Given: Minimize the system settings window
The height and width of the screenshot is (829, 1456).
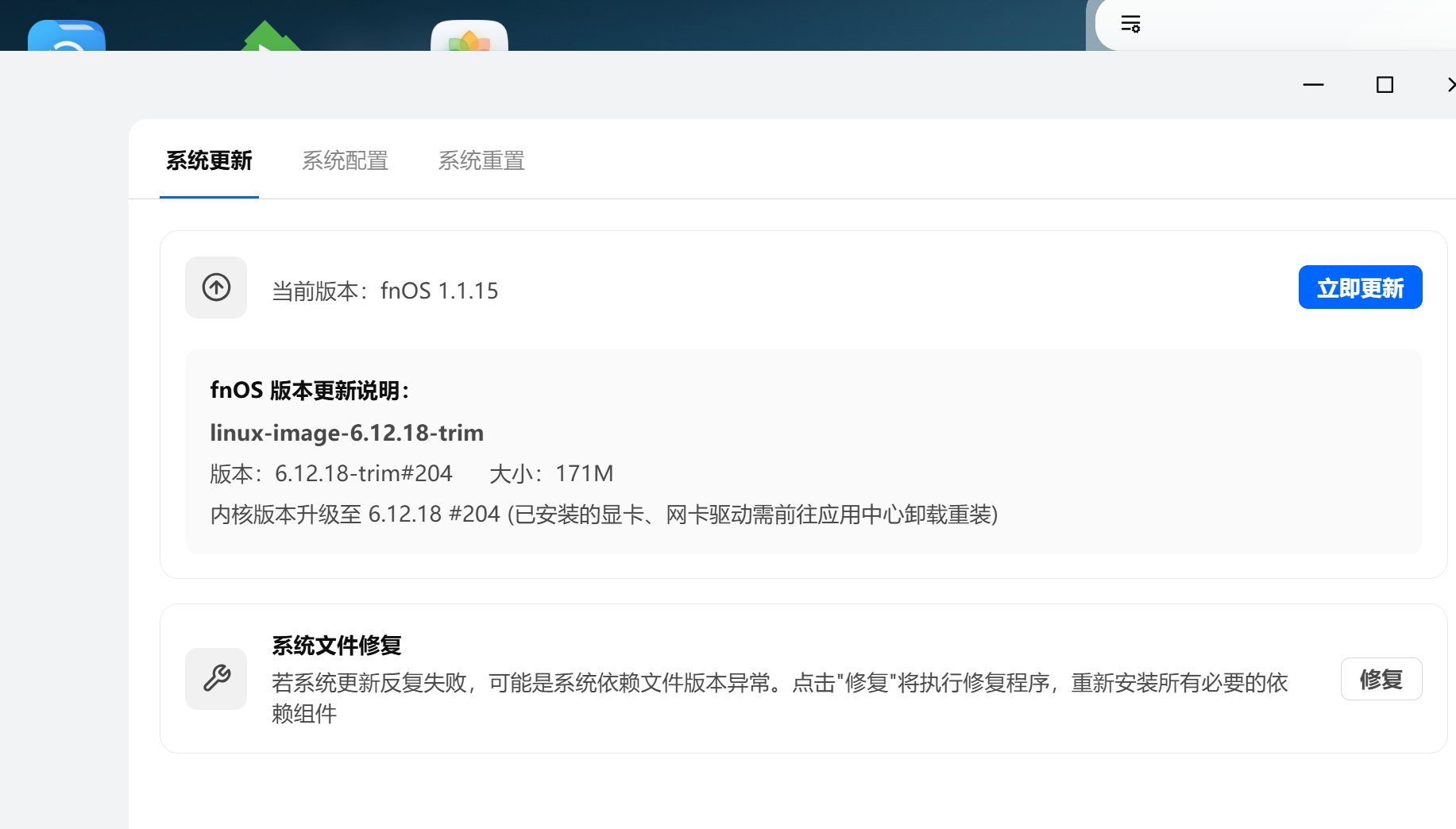Looking at the screenshot, I should coord(1314,85).
